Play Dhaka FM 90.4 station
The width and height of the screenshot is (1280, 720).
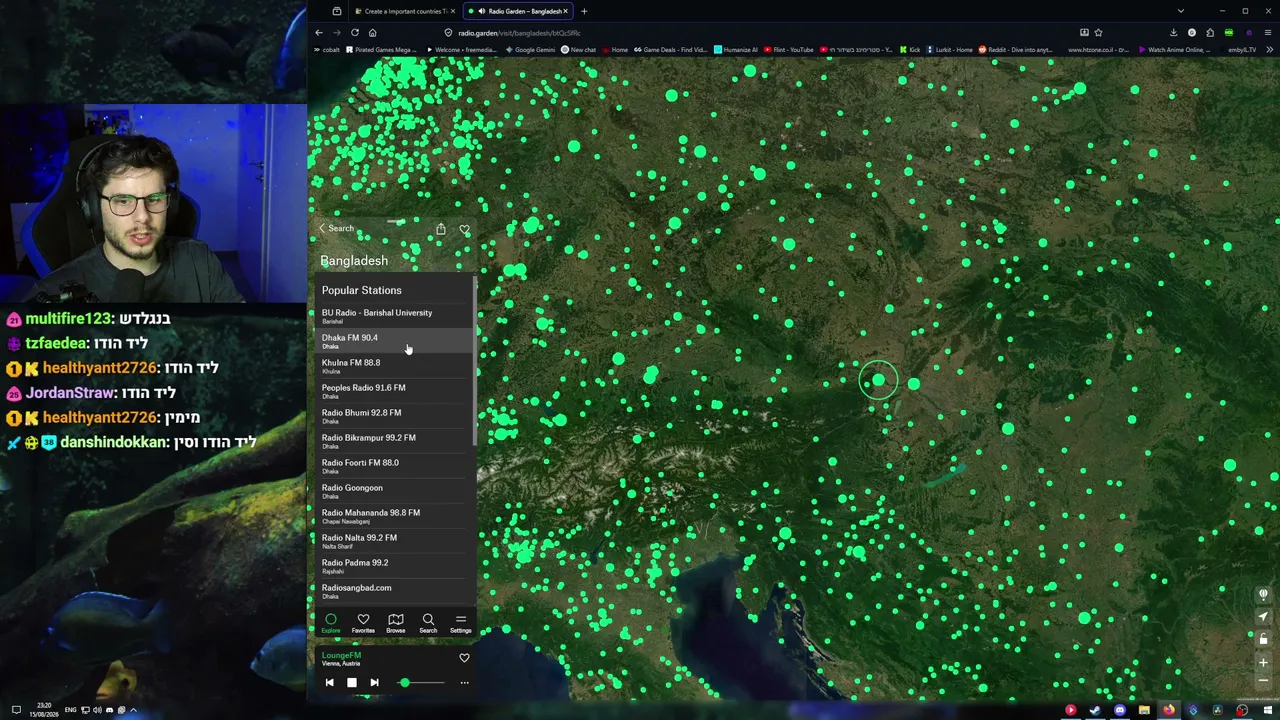[x=394, y=341]
